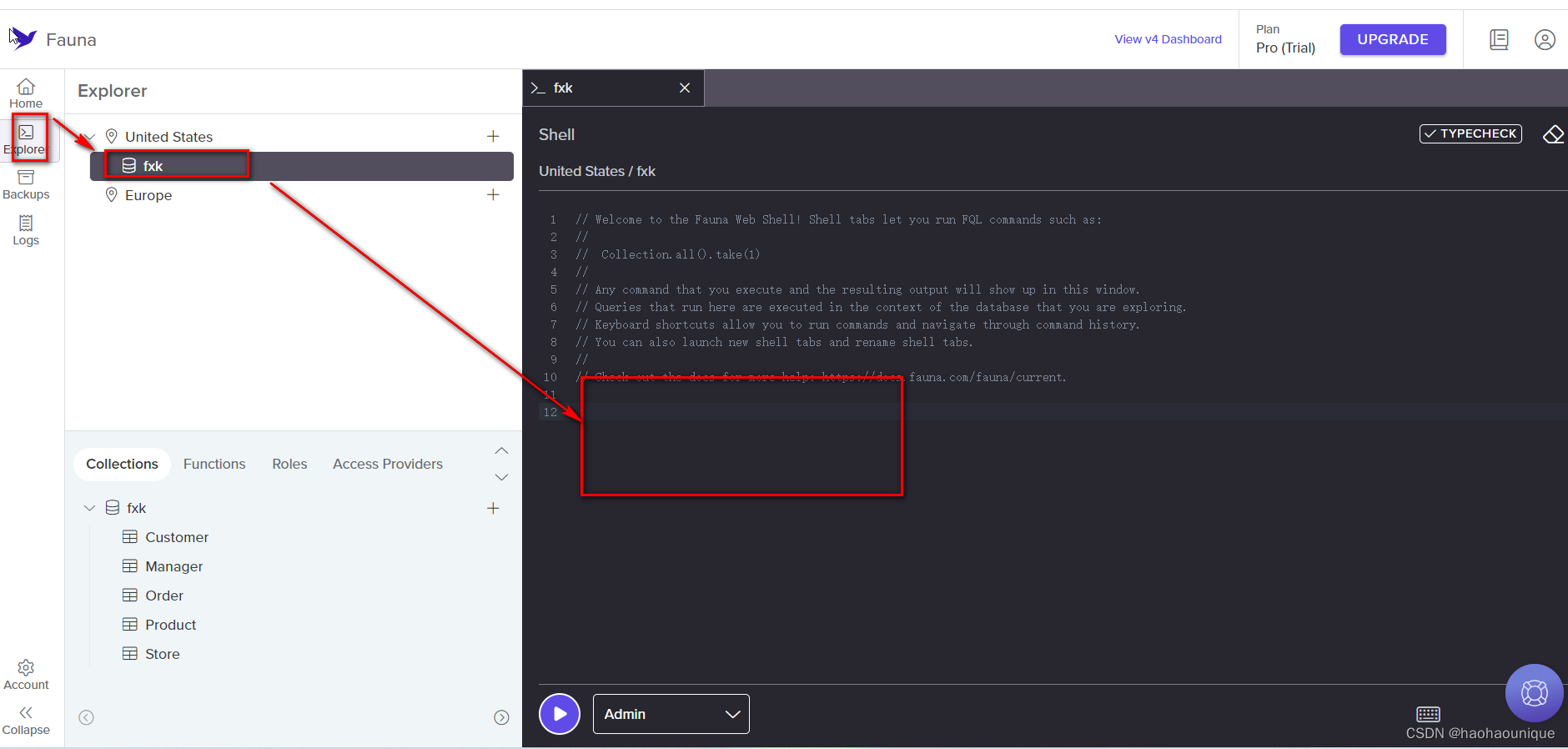This screenshot has width=1568, height=749.
Task: Open the Explorer section in sidebar
Action: point(26,139)
